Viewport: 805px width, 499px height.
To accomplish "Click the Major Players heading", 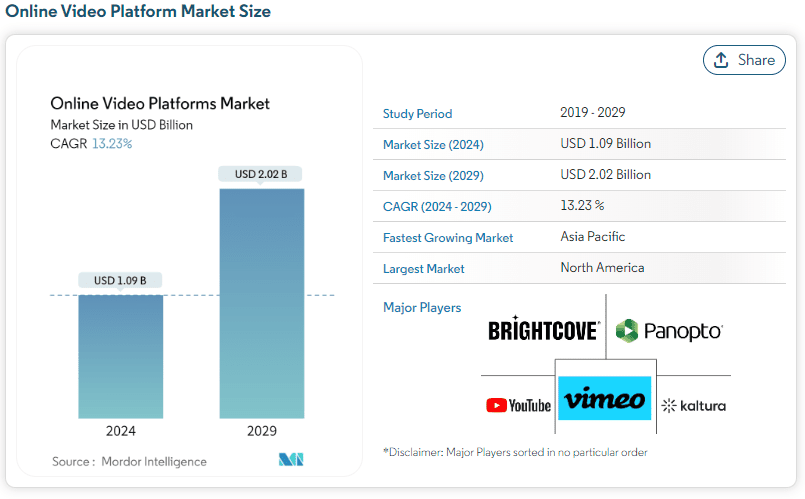I will coord(422,308).
